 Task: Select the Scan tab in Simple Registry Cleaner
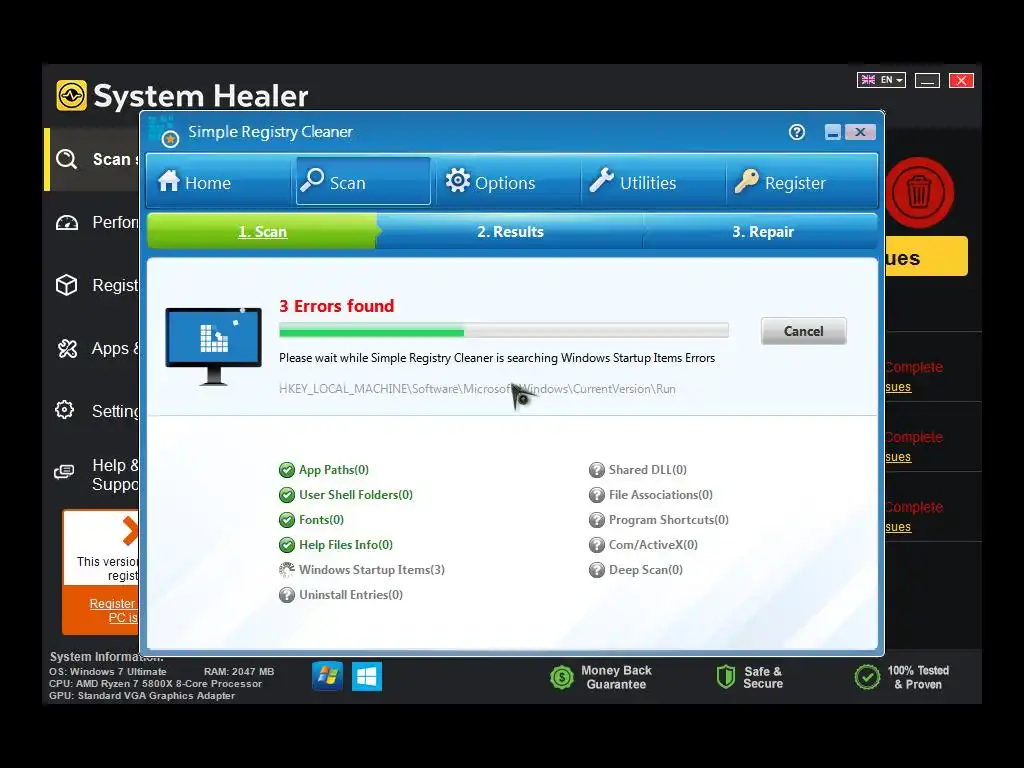point(363,182)
